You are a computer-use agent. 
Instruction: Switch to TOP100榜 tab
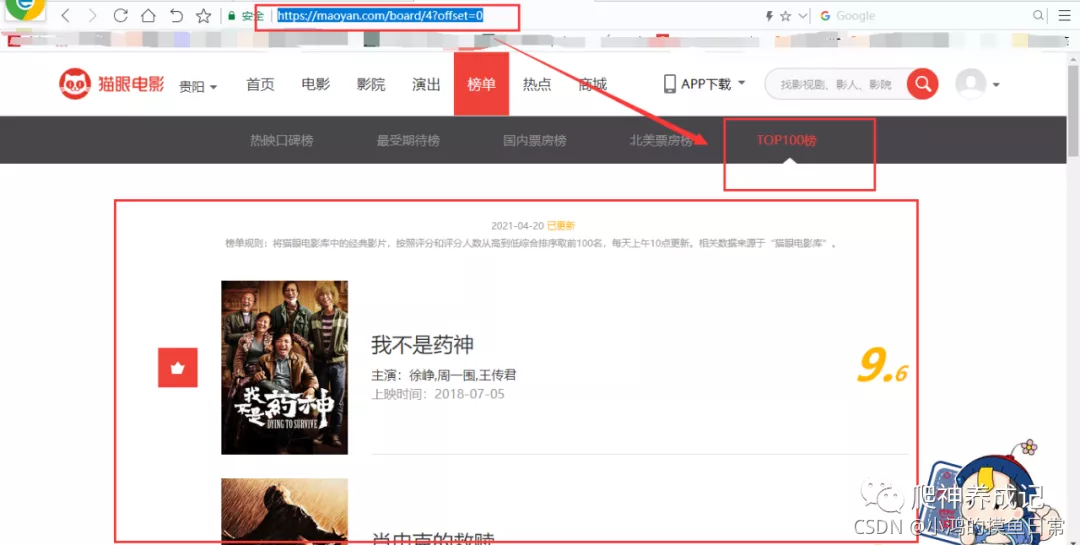coord(787,141)
